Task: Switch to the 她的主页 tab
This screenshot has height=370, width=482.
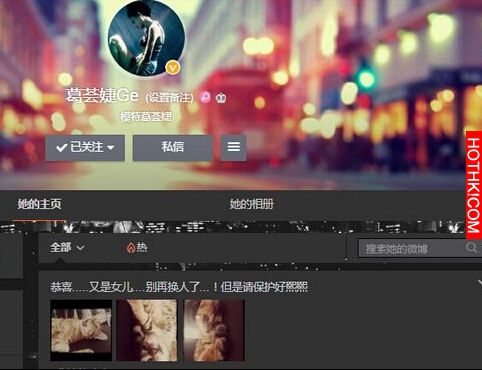Action: tap(39, 204)
